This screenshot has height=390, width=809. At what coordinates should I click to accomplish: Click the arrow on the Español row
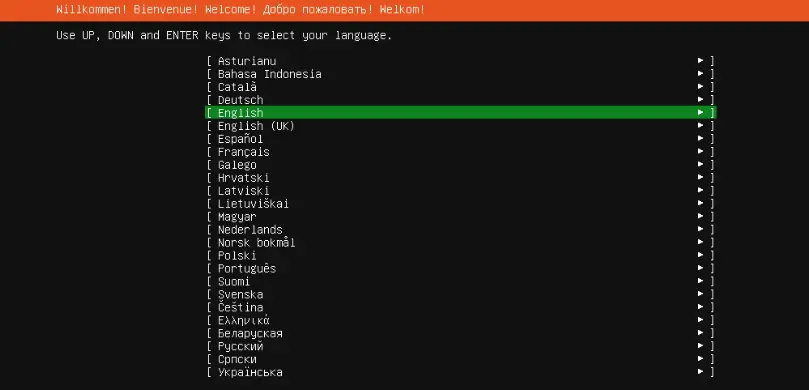coord(700,138)
